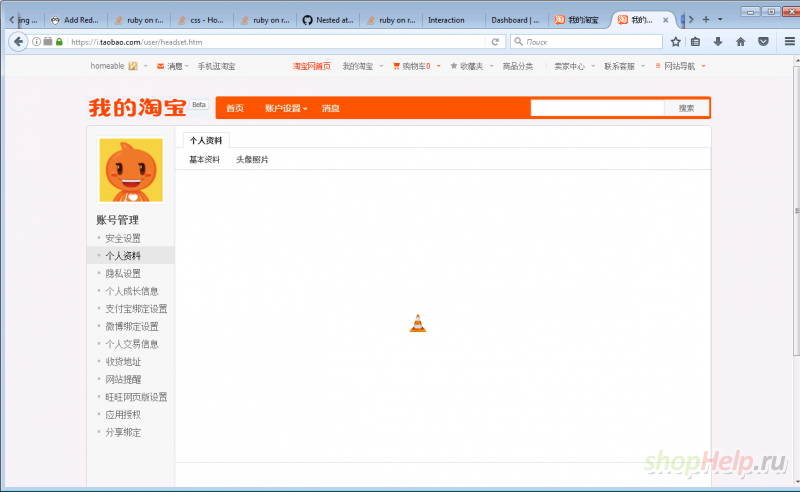This screenshot has height=492, width=800.
Task: Click the browser URL address field
Action: (278, 42)
